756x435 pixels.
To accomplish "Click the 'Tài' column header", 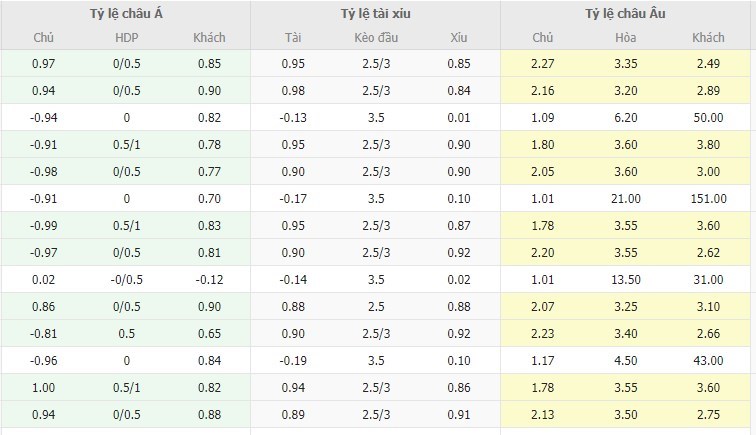I will point(293,38).
